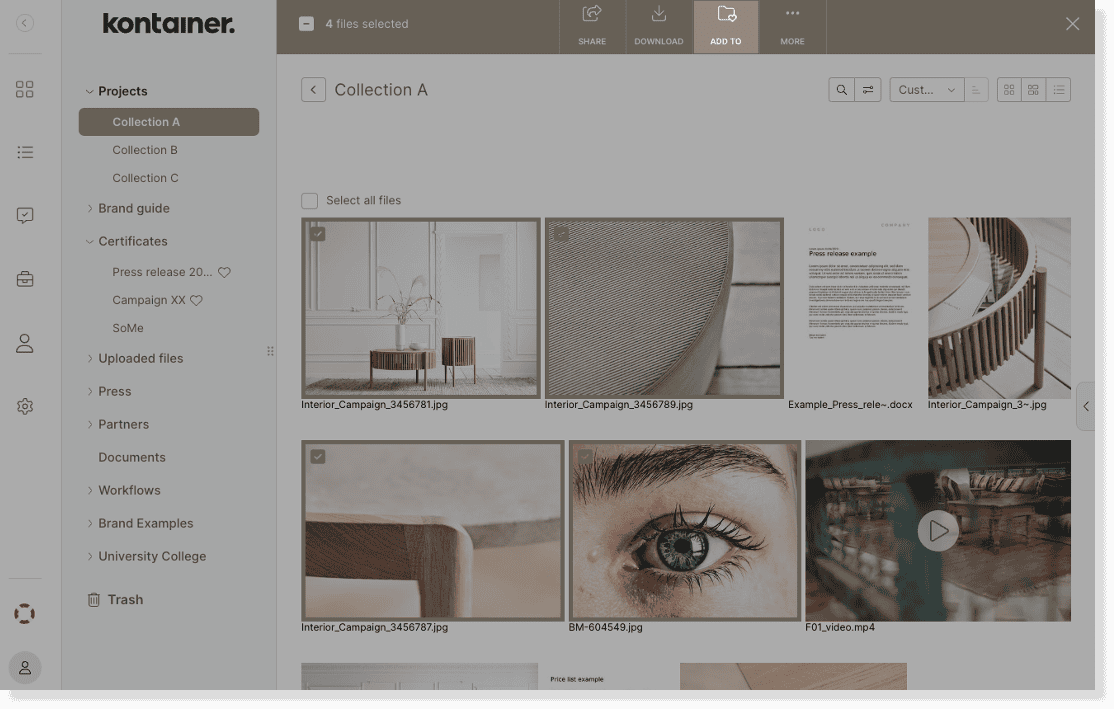Click the Download icon in toolbar

[658, 15]
